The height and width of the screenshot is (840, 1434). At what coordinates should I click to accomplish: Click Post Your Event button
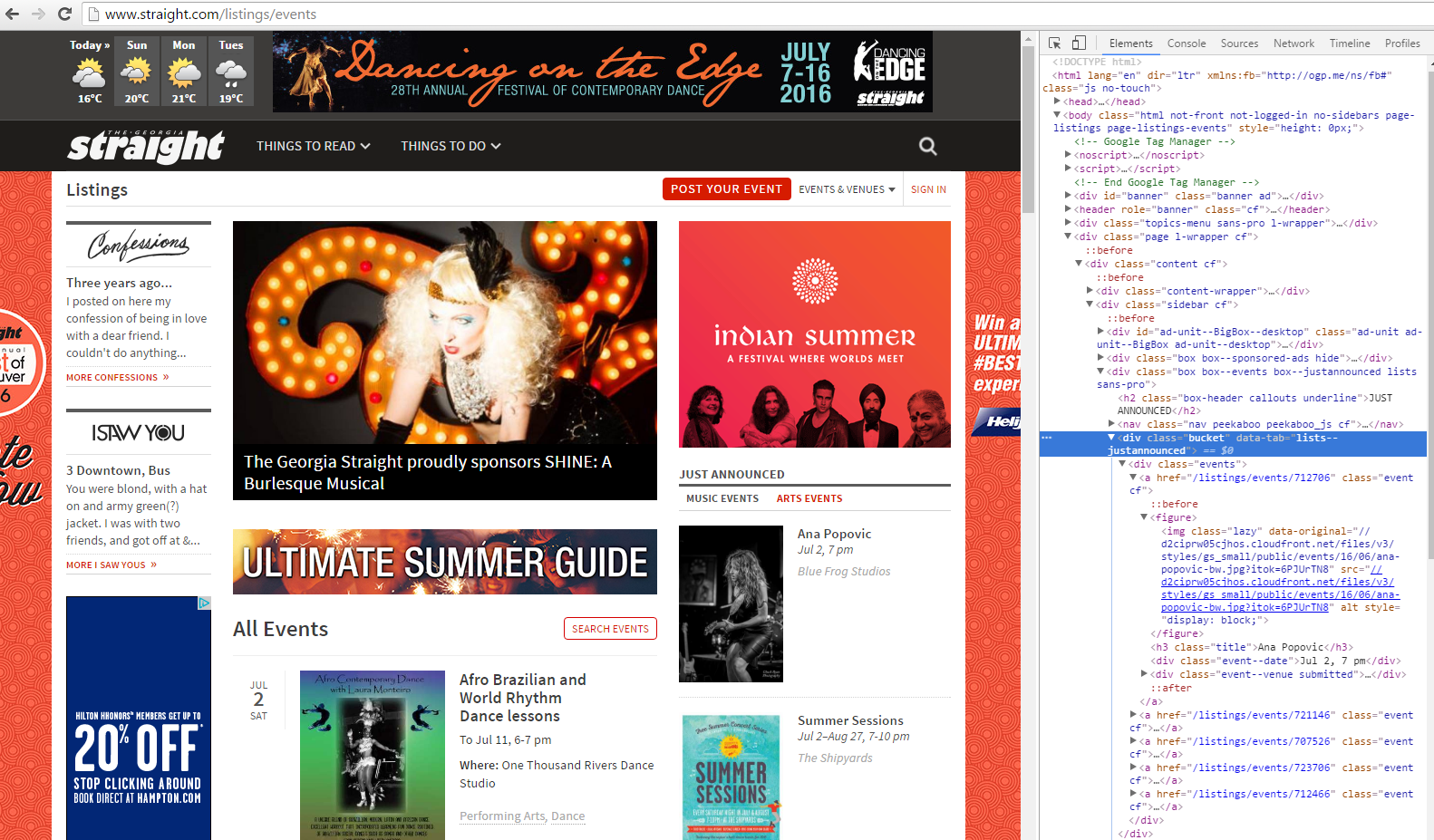coord(726,188)
